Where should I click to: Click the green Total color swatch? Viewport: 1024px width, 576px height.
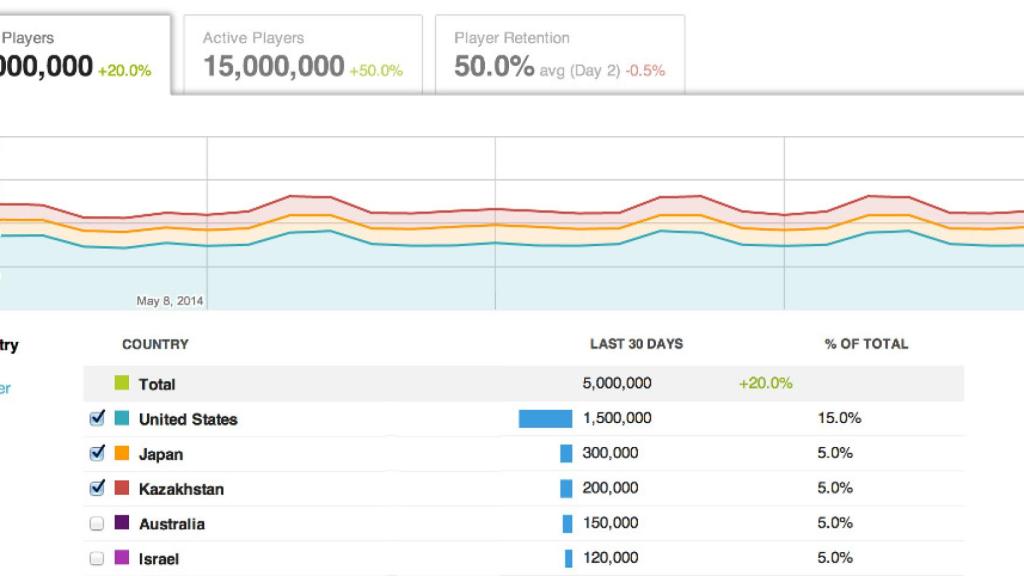[122, 383]
